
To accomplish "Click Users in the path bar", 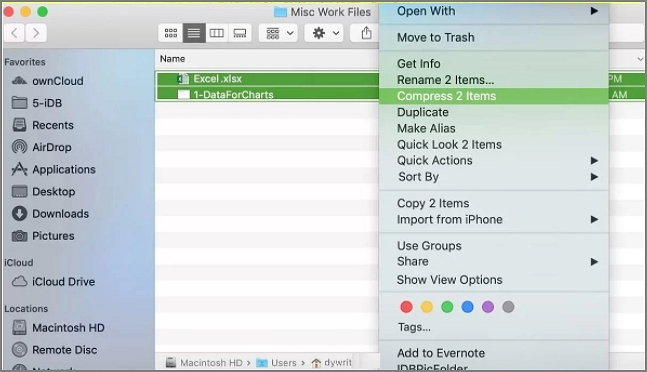I will pyautogui.click(x=276, y=363).
